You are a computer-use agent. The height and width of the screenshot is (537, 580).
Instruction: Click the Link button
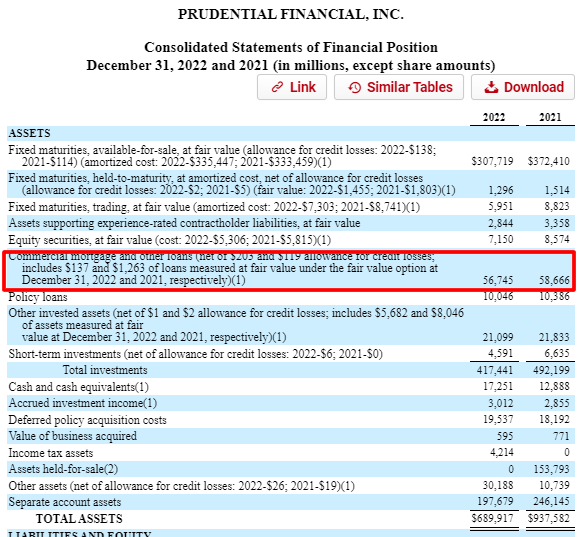click(292, 87)
